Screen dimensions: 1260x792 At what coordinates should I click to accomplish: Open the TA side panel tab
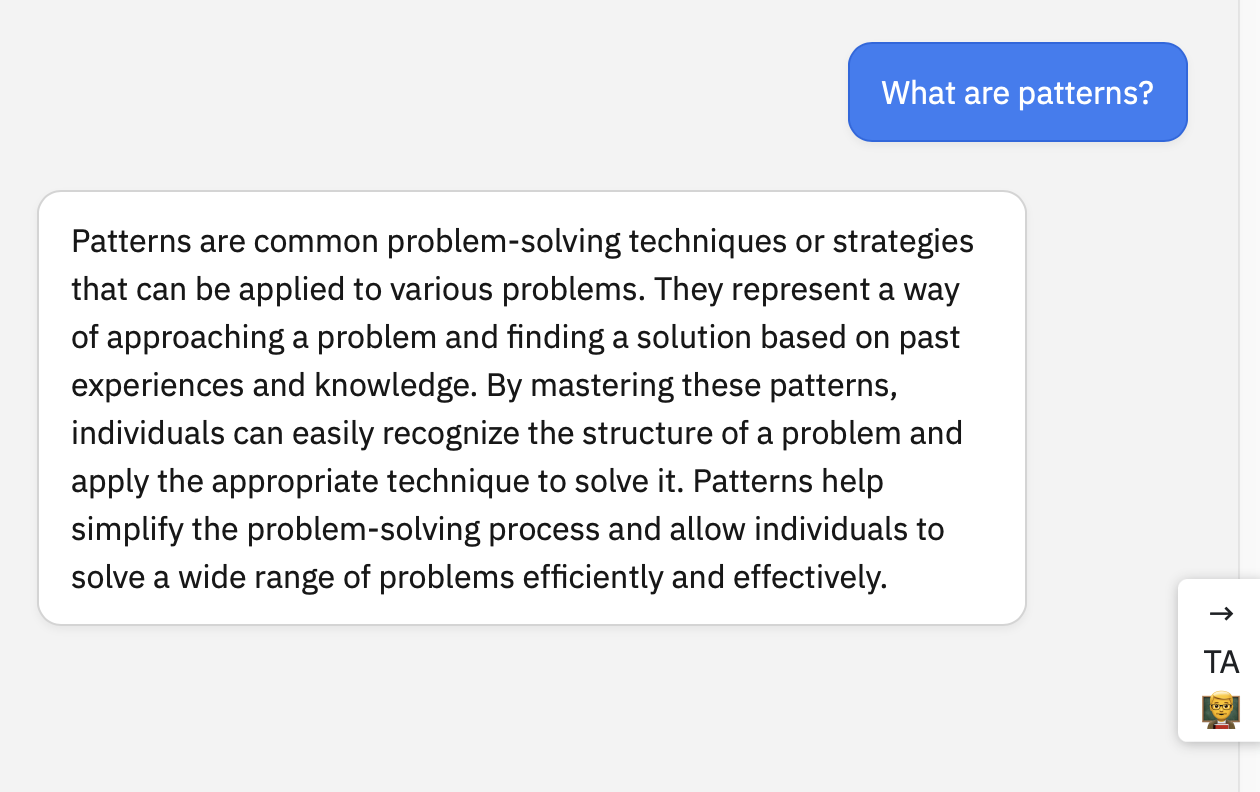point(1220,660)
